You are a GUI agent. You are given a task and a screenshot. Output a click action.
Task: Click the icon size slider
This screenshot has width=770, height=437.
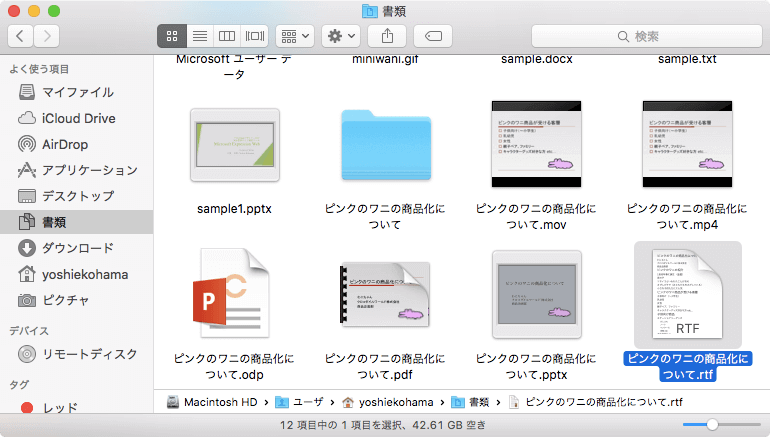click(721, 424)
